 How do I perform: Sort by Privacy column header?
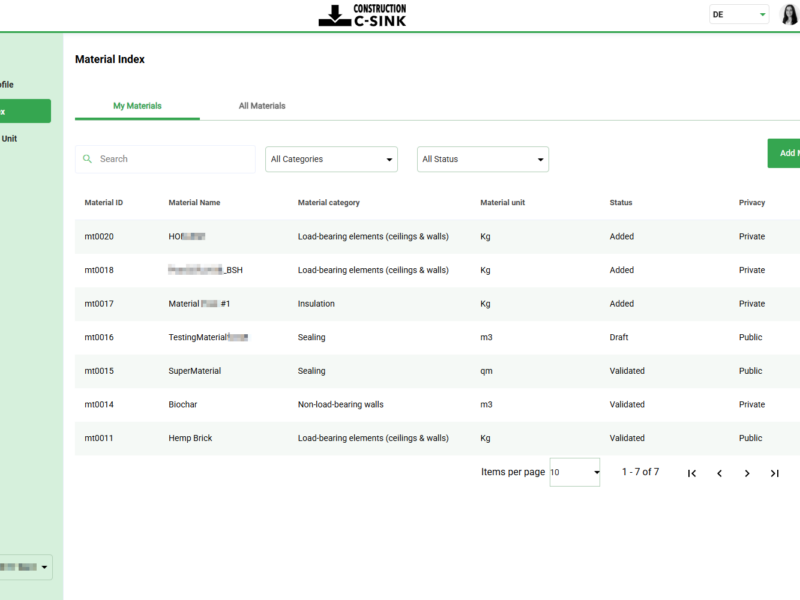pyautogui.click(x=752, y=203)
